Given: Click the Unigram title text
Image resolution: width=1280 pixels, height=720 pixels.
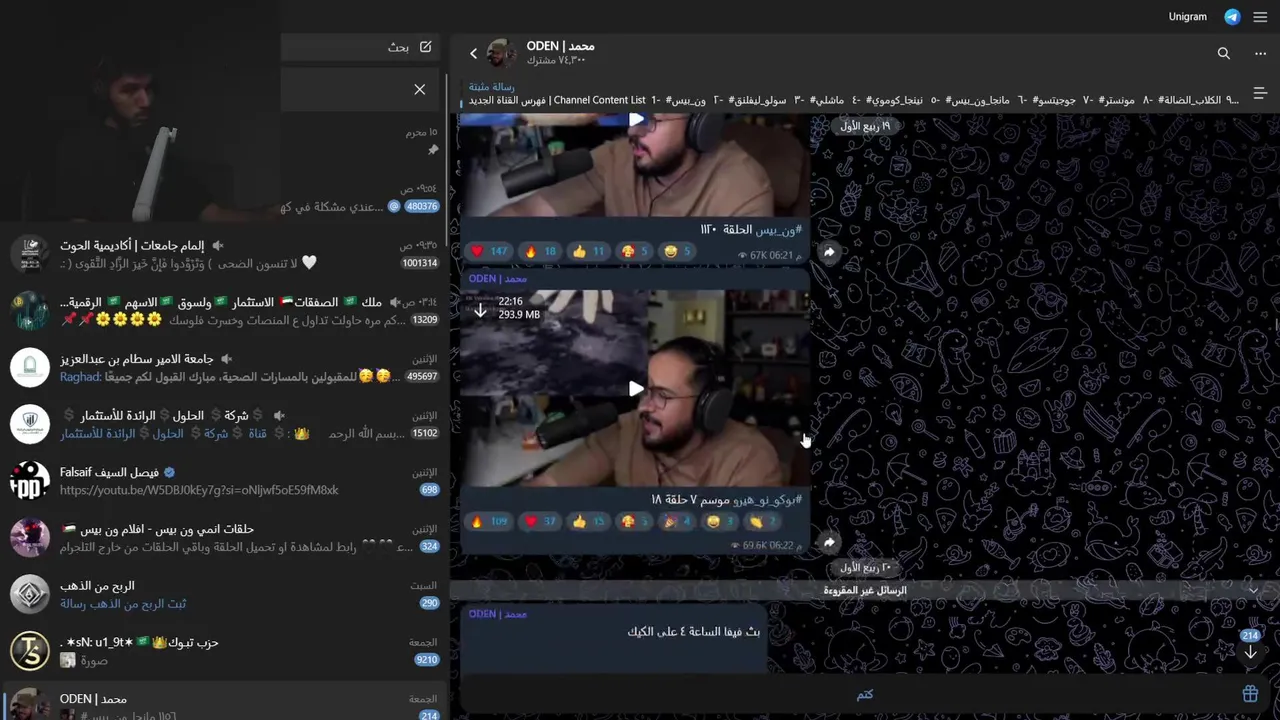Looking at the screenshot, I should click(1187, 17).
